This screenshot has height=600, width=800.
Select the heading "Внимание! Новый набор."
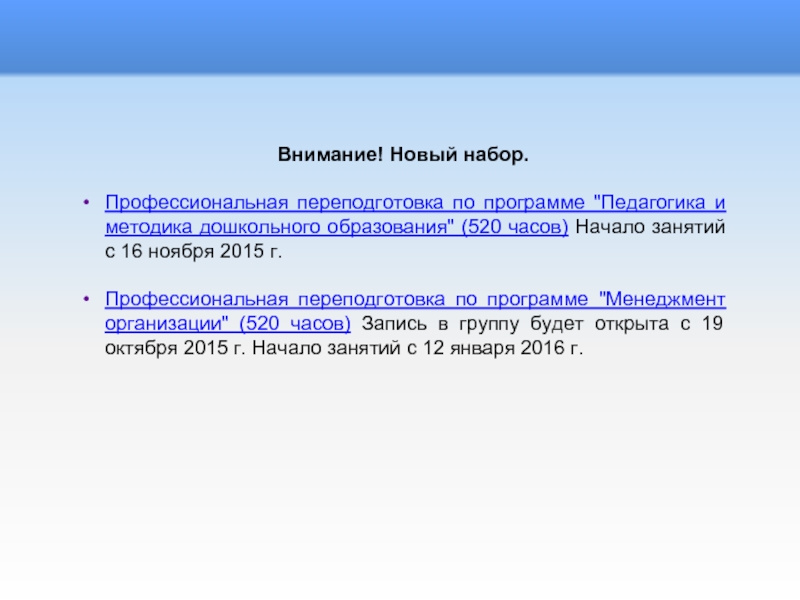pyautogui.click(x=403, y=155)
